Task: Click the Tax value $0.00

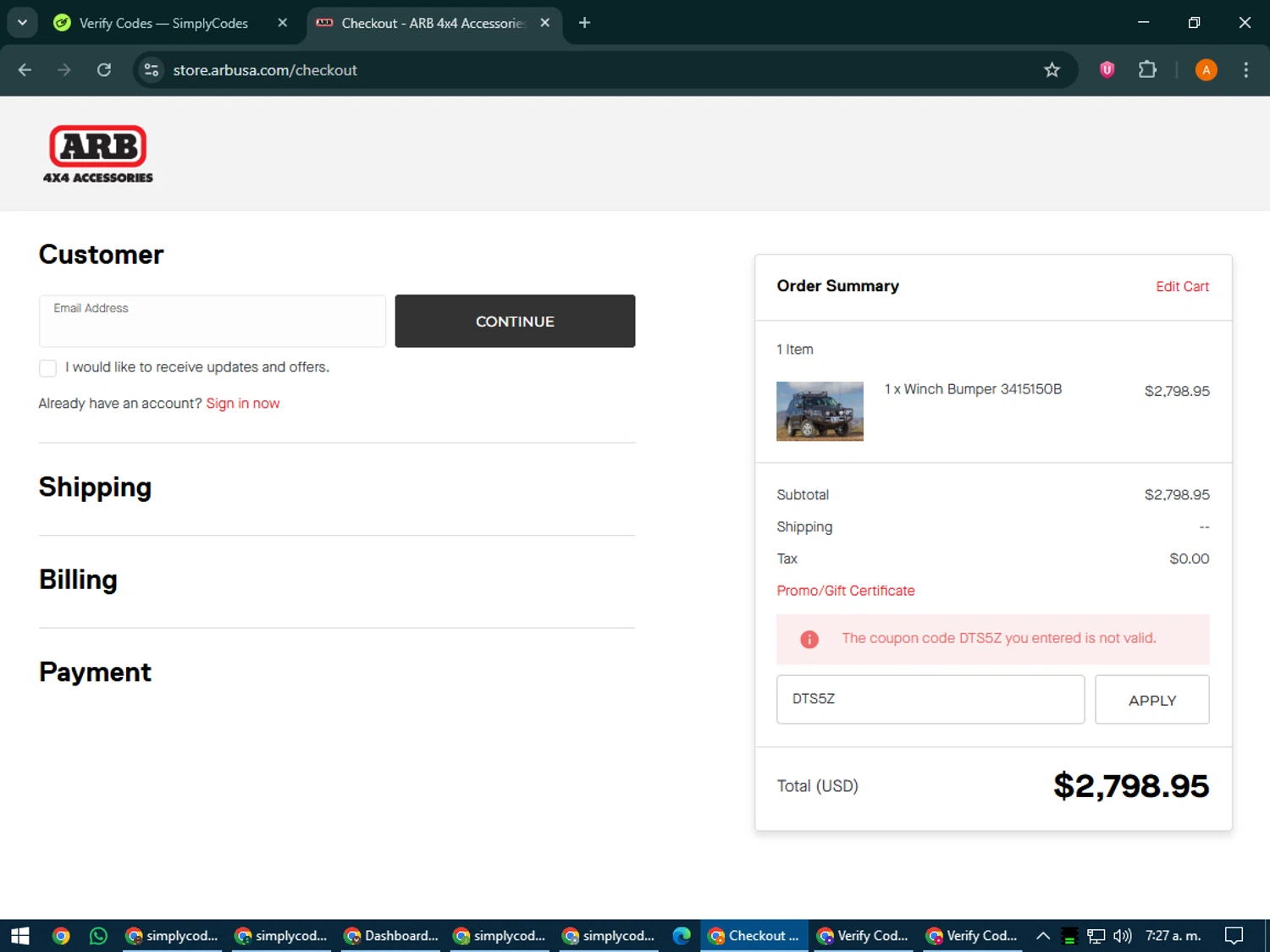Action: (1189, 559)
